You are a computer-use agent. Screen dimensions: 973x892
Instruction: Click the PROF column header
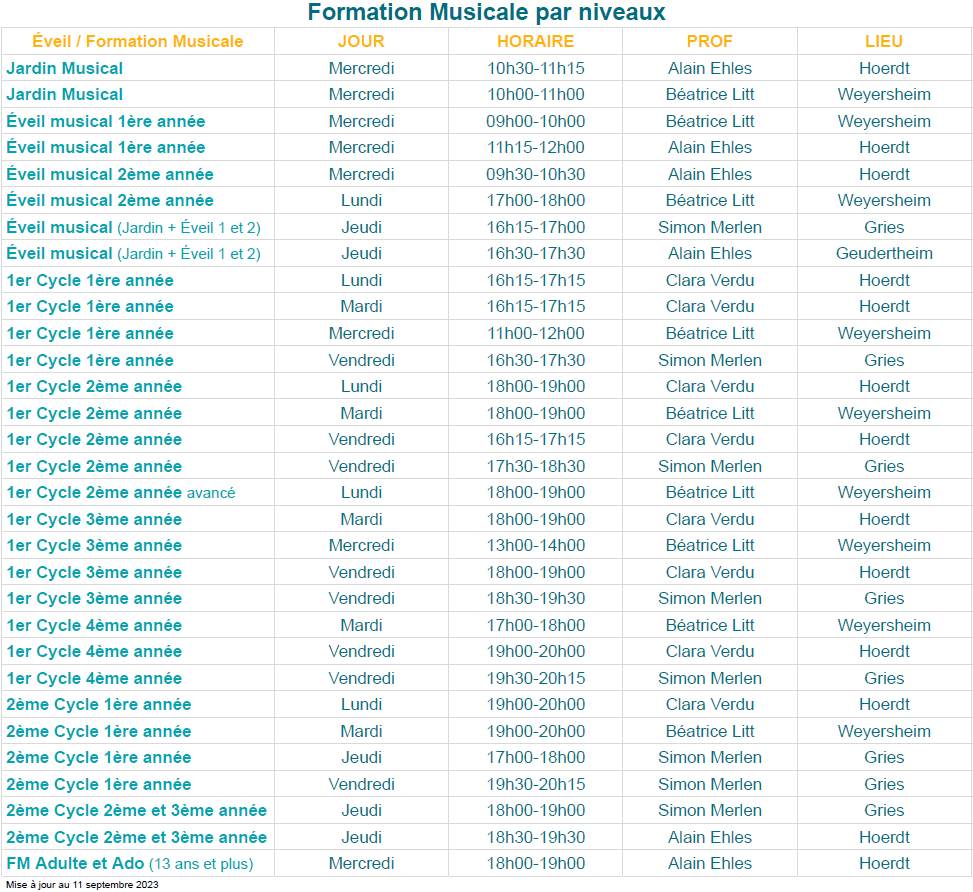[x=710, y=42]
